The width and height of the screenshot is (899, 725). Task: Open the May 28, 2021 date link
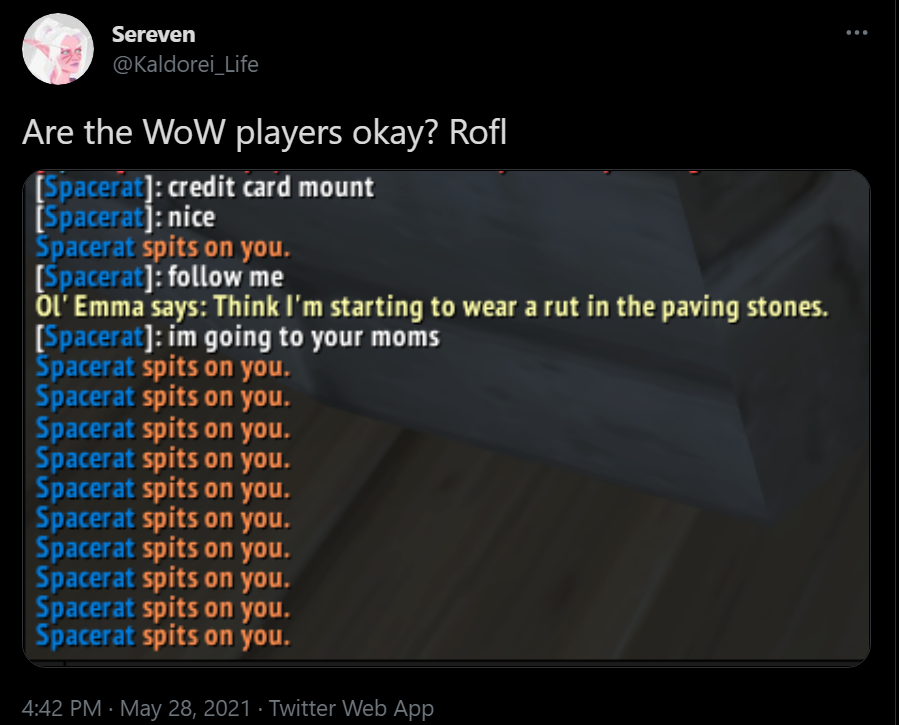185,708
